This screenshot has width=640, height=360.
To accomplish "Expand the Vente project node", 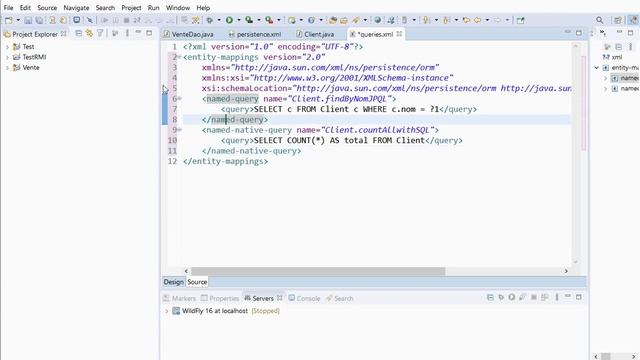I will tap(7, 68).
